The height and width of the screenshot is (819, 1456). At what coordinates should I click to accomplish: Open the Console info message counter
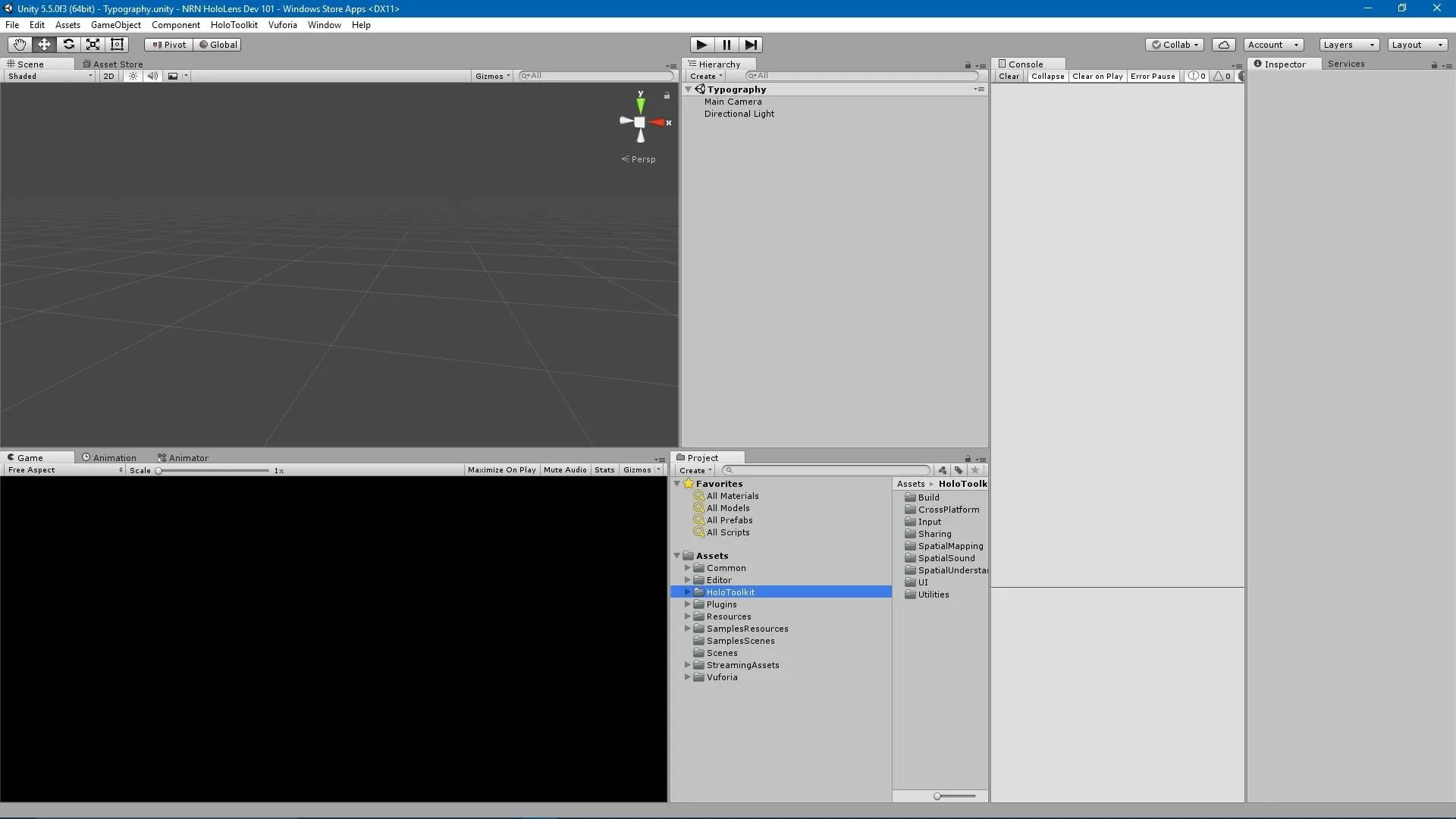pyautogui.click(x=1197, y=76)
